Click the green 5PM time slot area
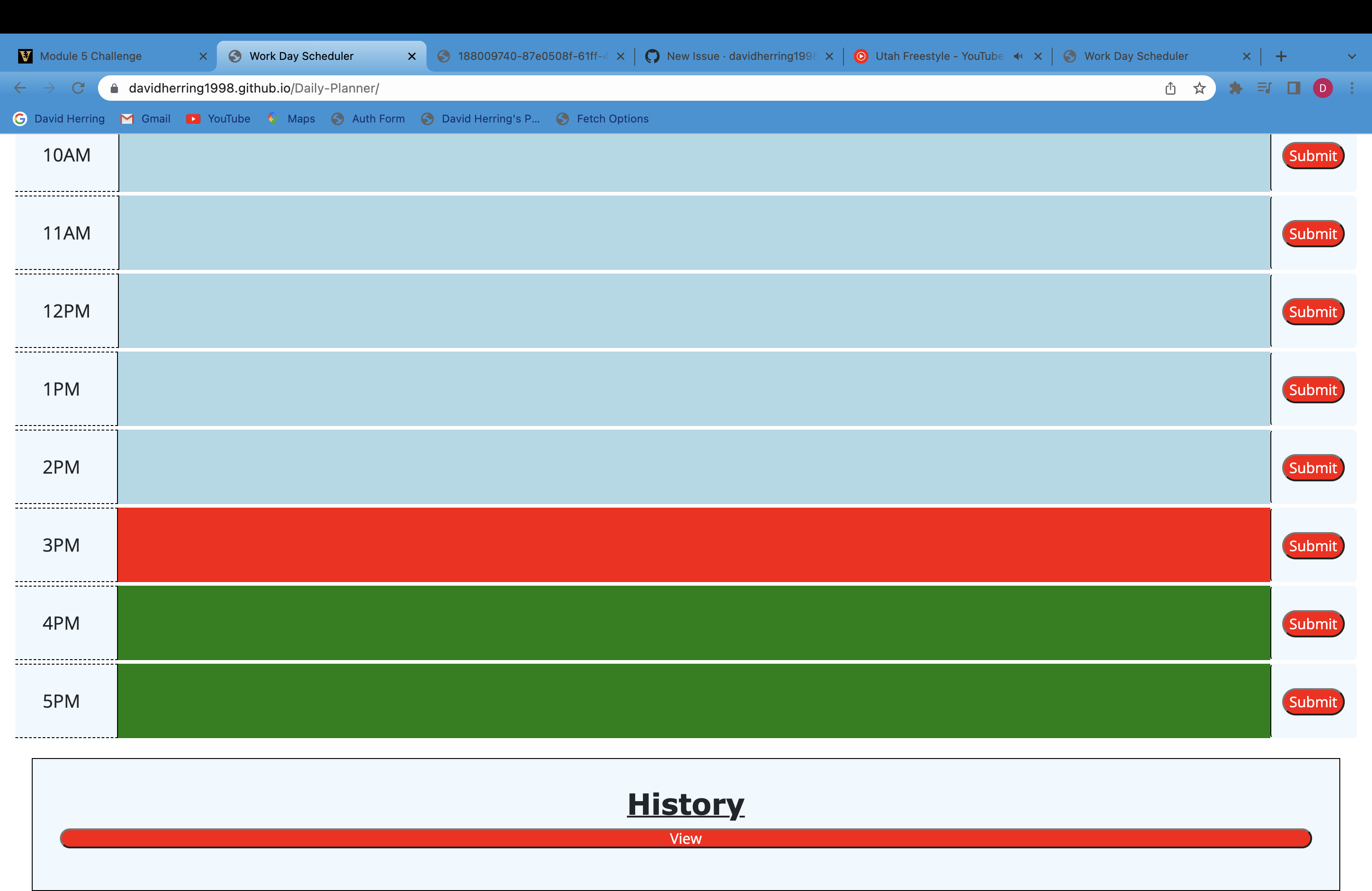Viewport: 1372px width, 891px height. [692, 701]
